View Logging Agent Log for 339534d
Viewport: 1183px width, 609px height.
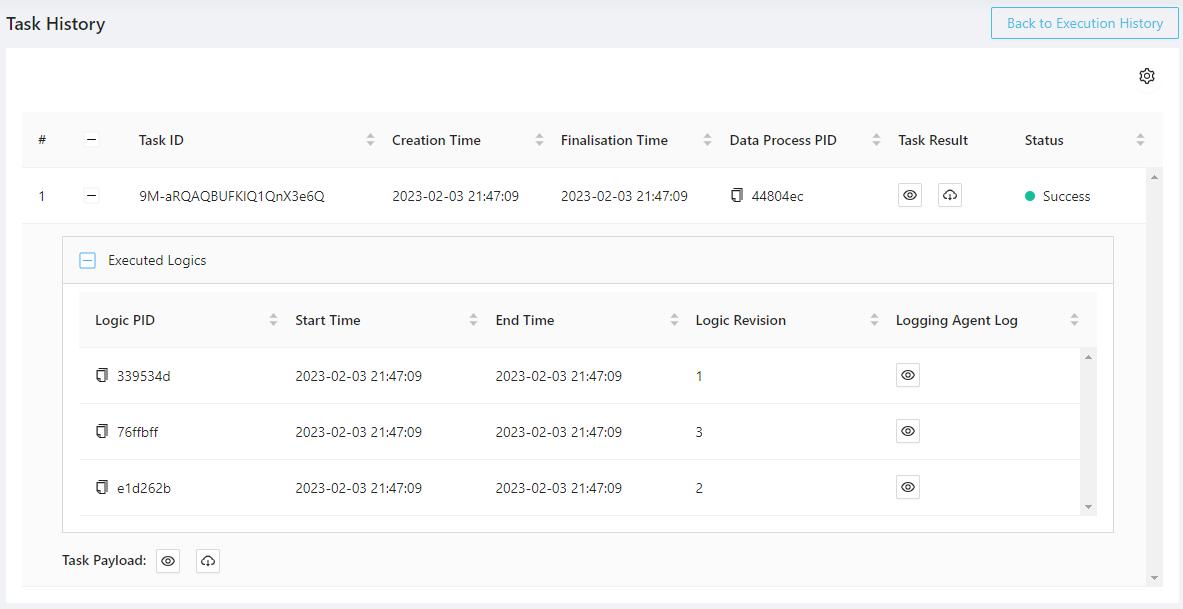(908, 376)
